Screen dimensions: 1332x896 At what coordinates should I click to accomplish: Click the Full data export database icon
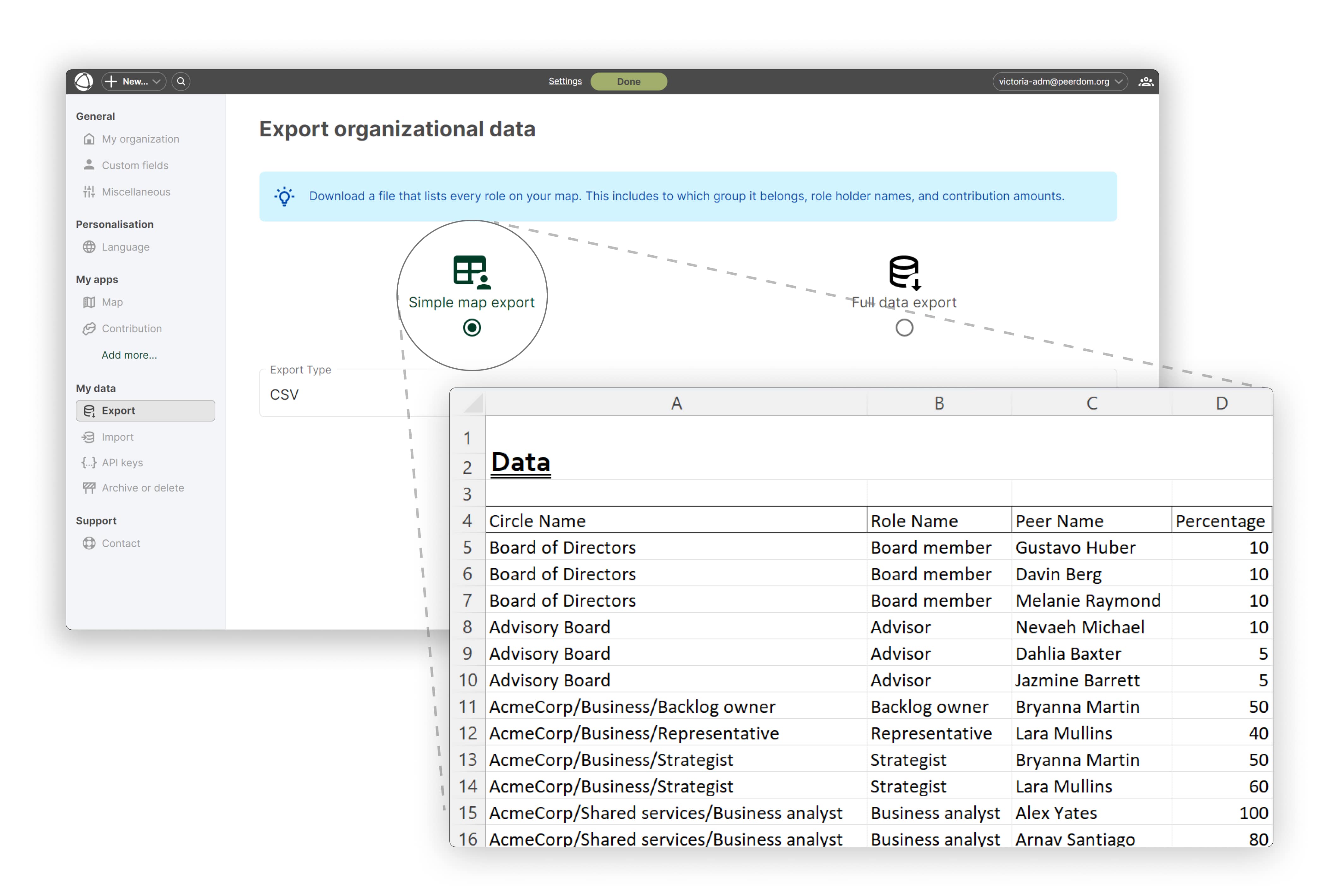(904, 272)
